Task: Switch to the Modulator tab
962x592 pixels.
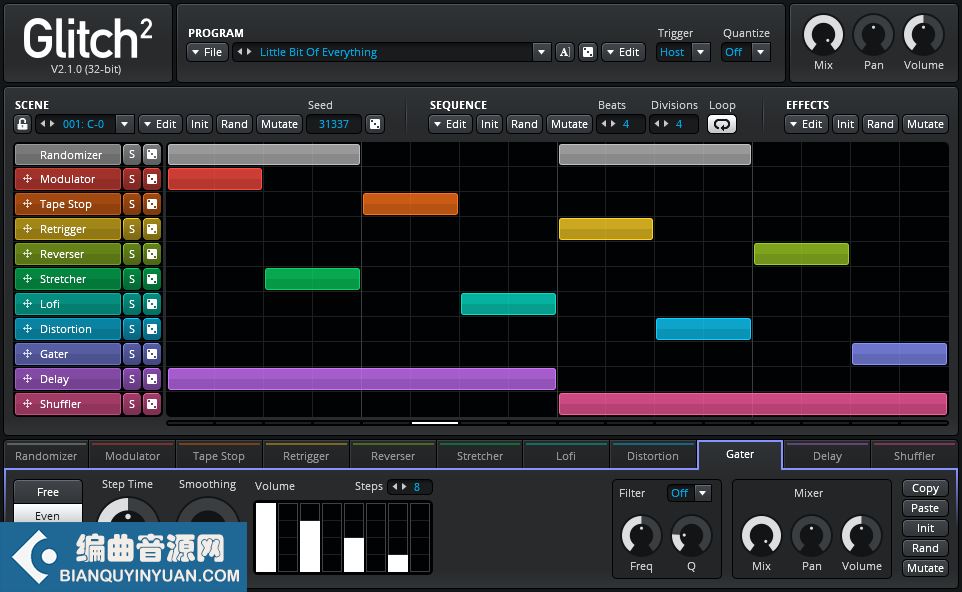Action: click(133, 456)
